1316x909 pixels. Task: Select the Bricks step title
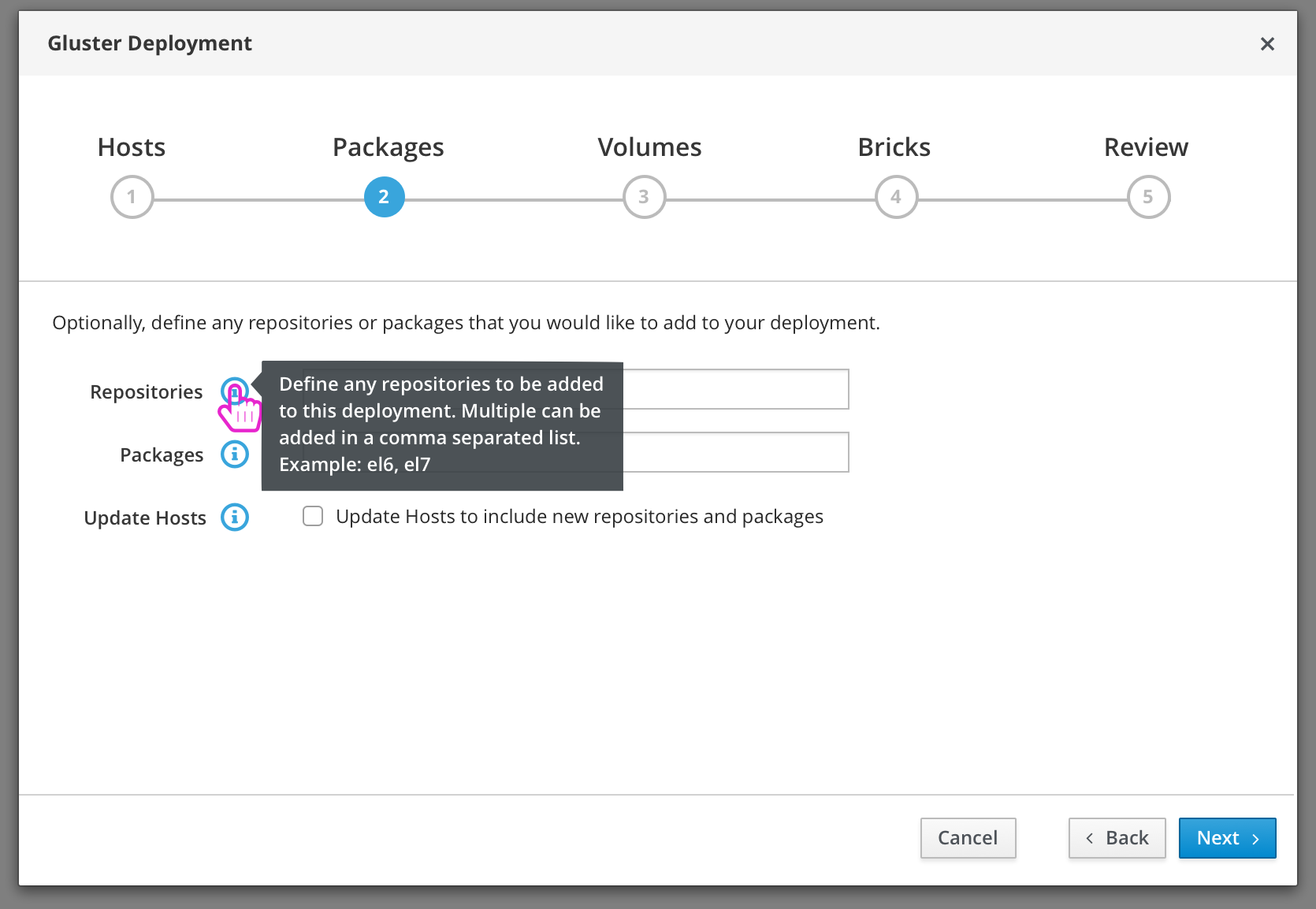click(894, 147)
